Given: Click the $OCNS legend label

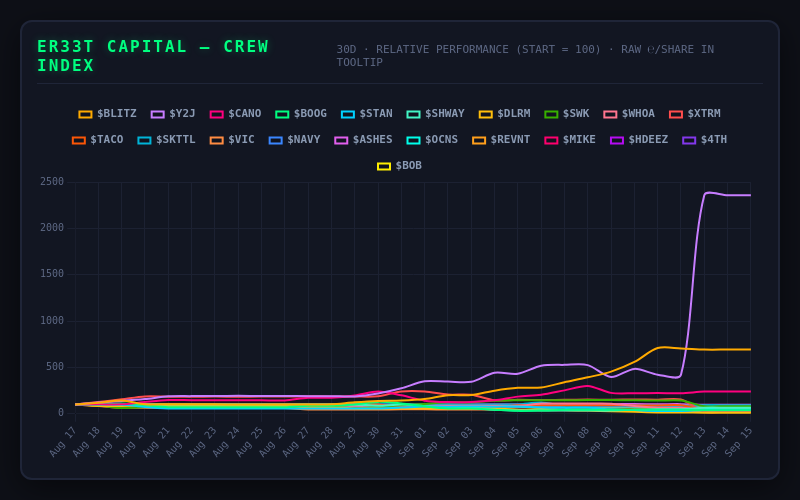Looking at the screenshot, I should coord(441,139).
